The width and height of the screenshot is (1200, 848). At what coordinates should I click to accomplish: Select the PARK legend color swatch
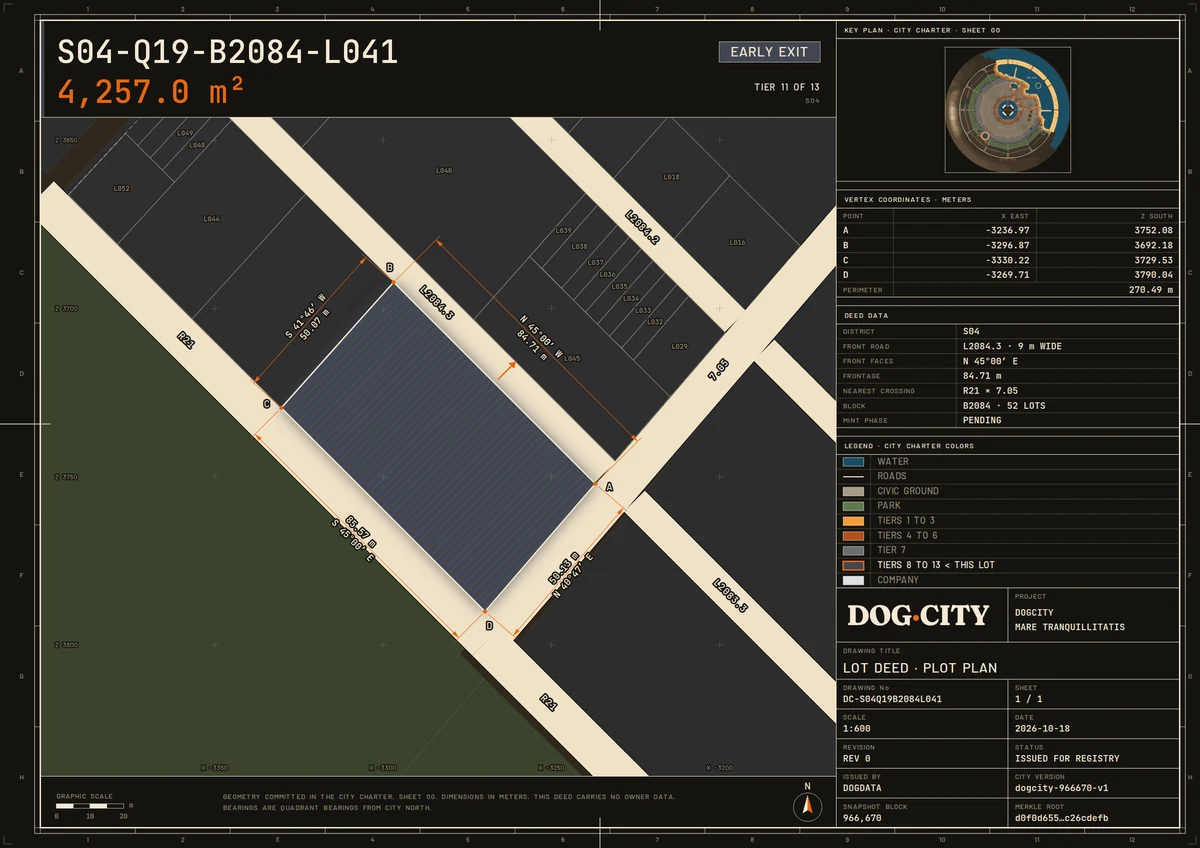click(x=853, y=506)
